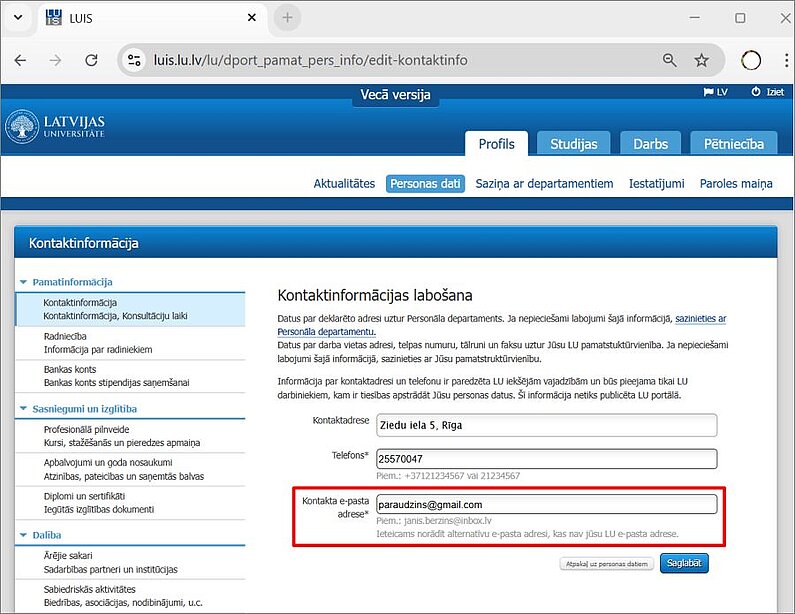Bookmark page with star icon

pyautogui.click(x=701, y=60)
